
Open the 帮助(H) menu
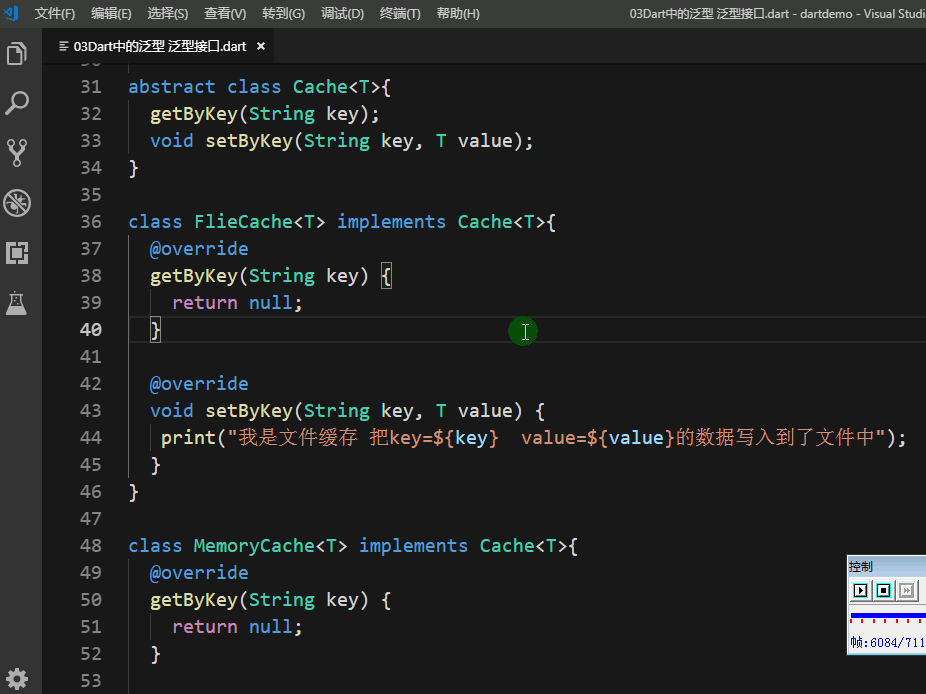458,13
